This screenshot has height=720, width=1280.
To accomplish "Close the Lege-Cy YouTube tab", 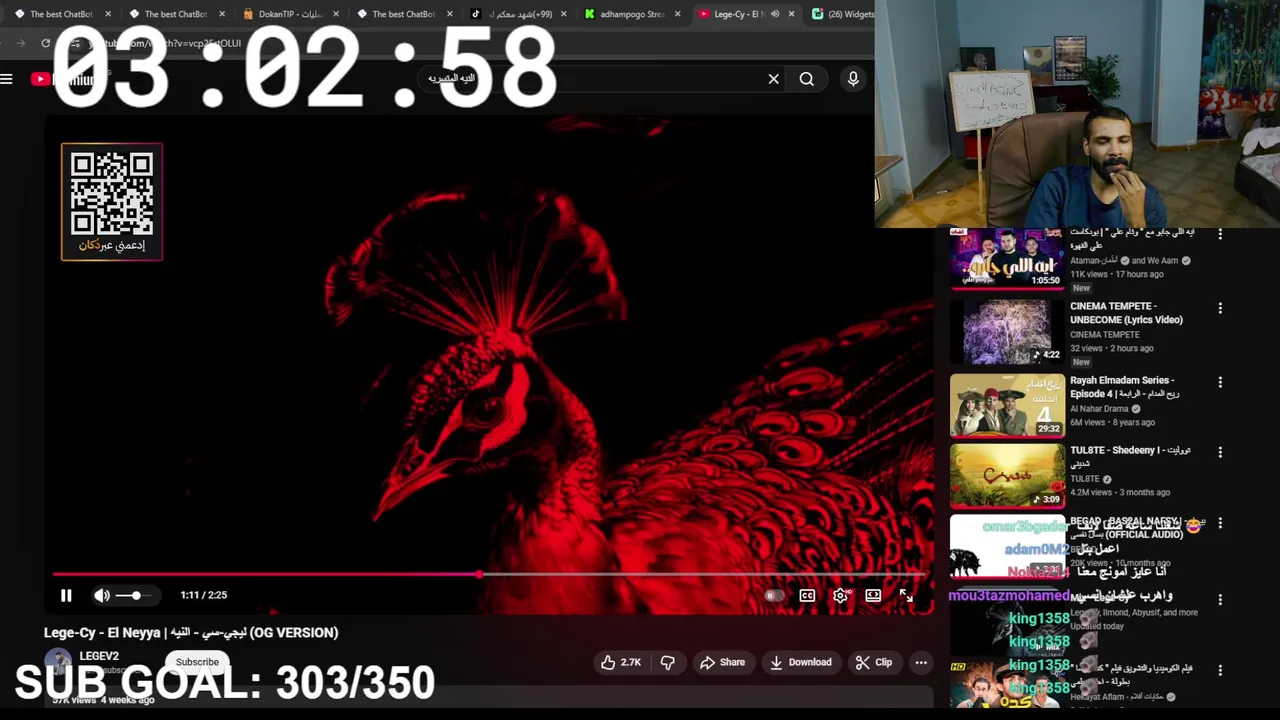I will point(792,14).
